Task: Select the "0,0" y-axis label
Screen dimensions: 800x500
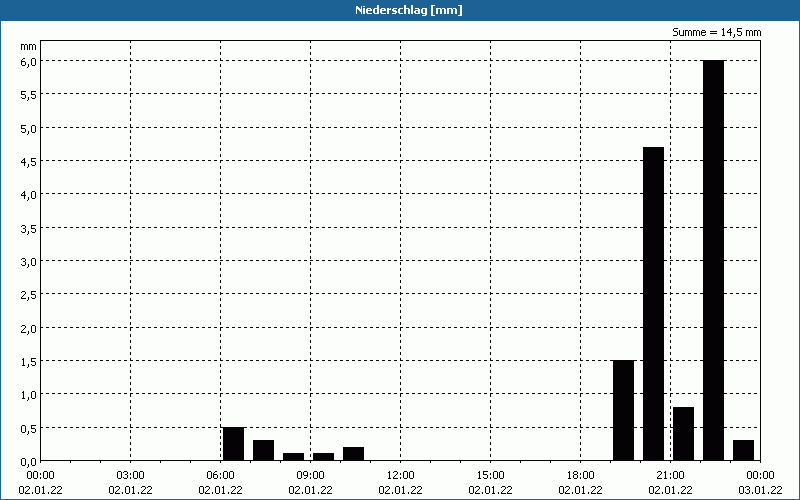Action: coord(29,462)
